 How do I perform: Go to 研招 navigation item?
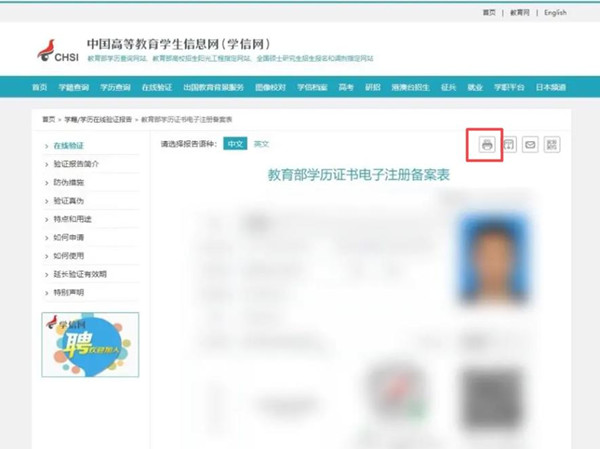[372, 87]
